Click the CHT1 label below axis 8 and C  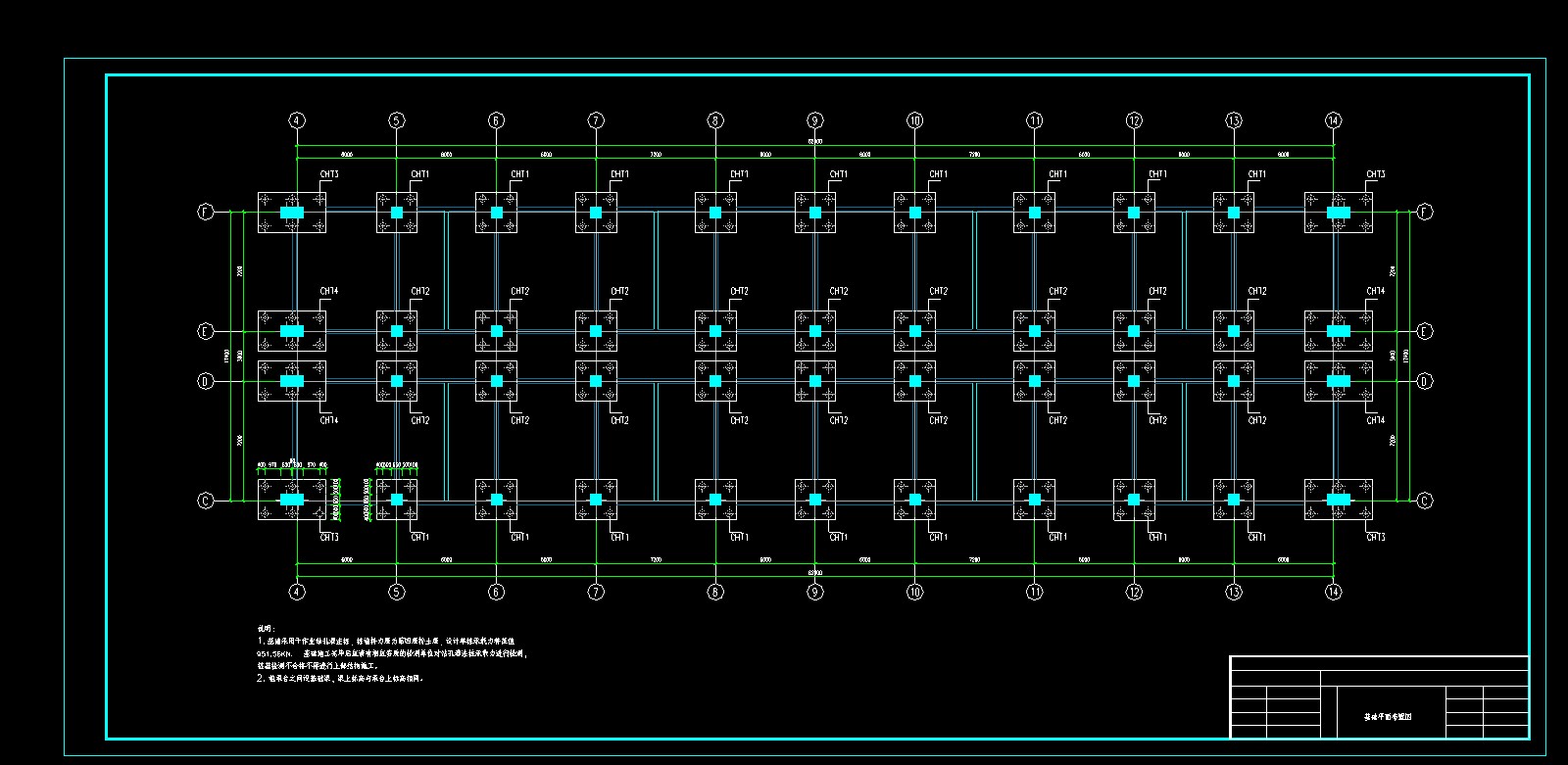(x=739, y=537)
